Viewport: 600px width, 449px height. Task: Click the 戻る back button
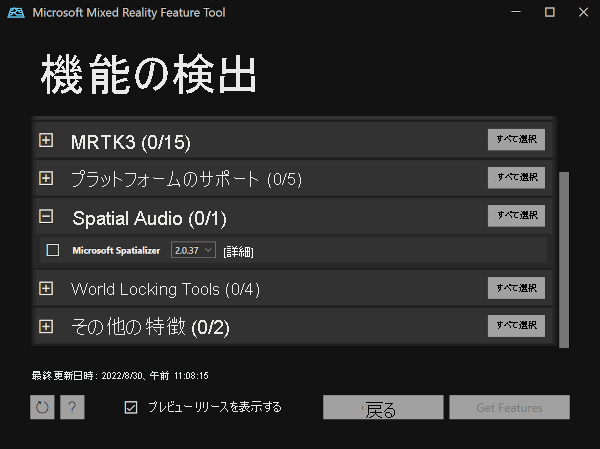pos(382,408)
